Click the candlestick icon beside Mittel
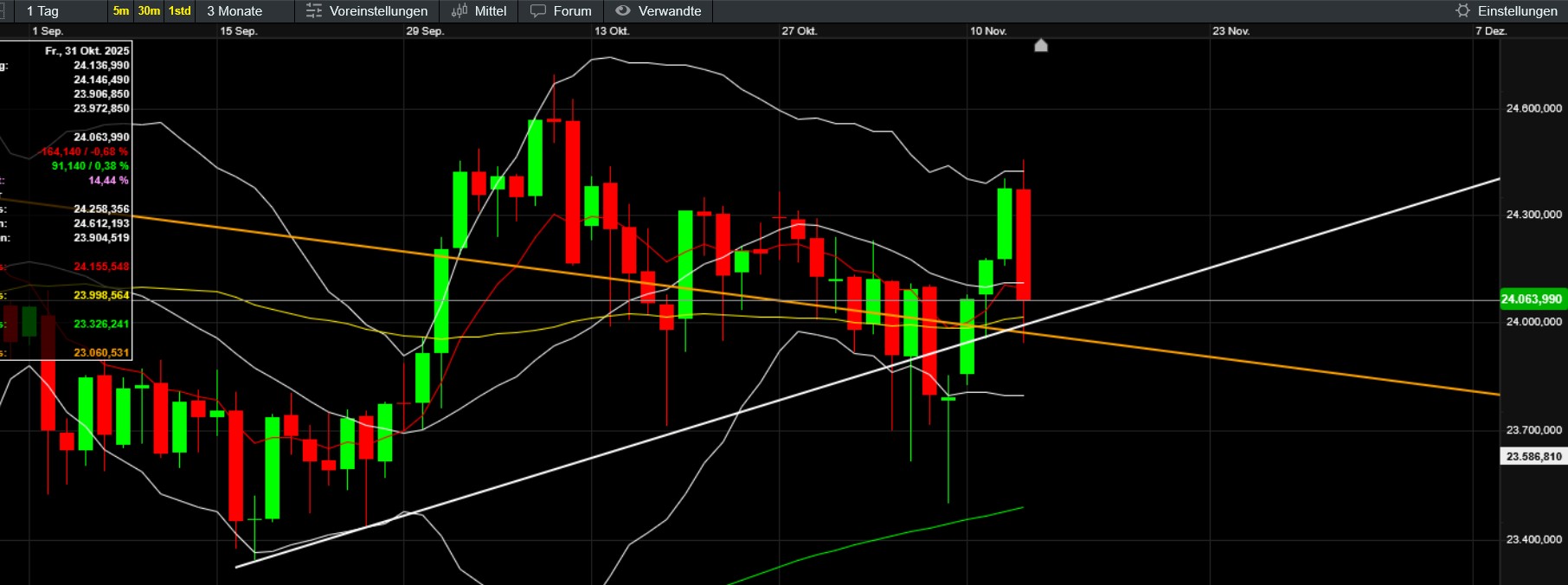 459,11
